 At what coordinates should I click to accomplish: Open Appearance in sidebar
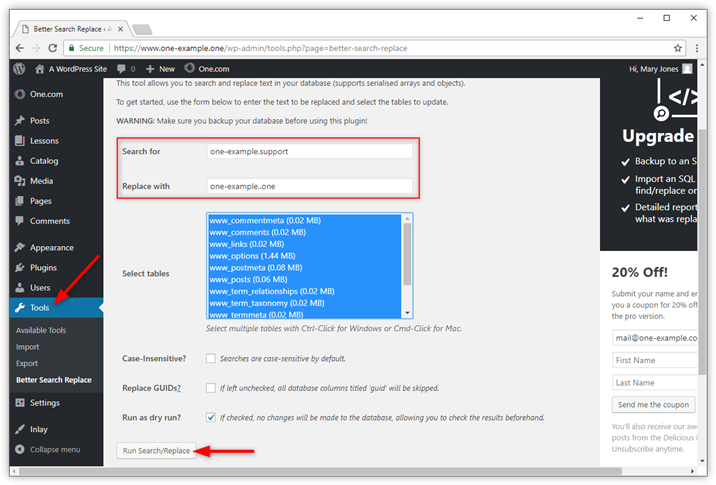(56, 248)
